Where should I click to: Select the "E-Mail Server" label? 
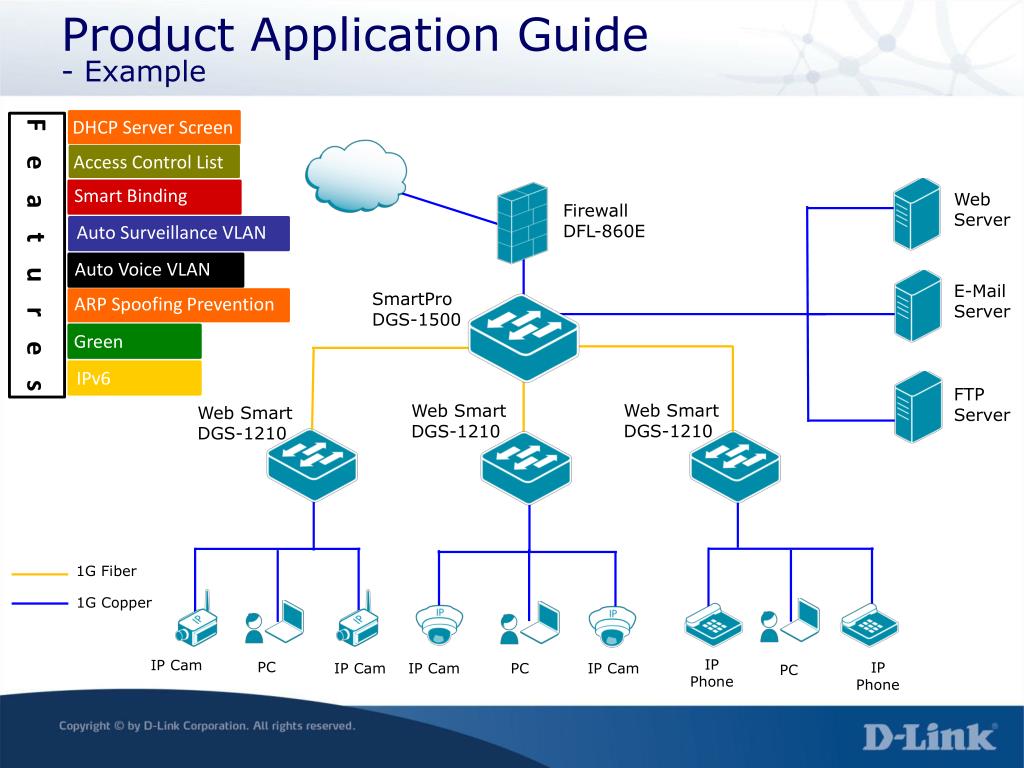982,301
